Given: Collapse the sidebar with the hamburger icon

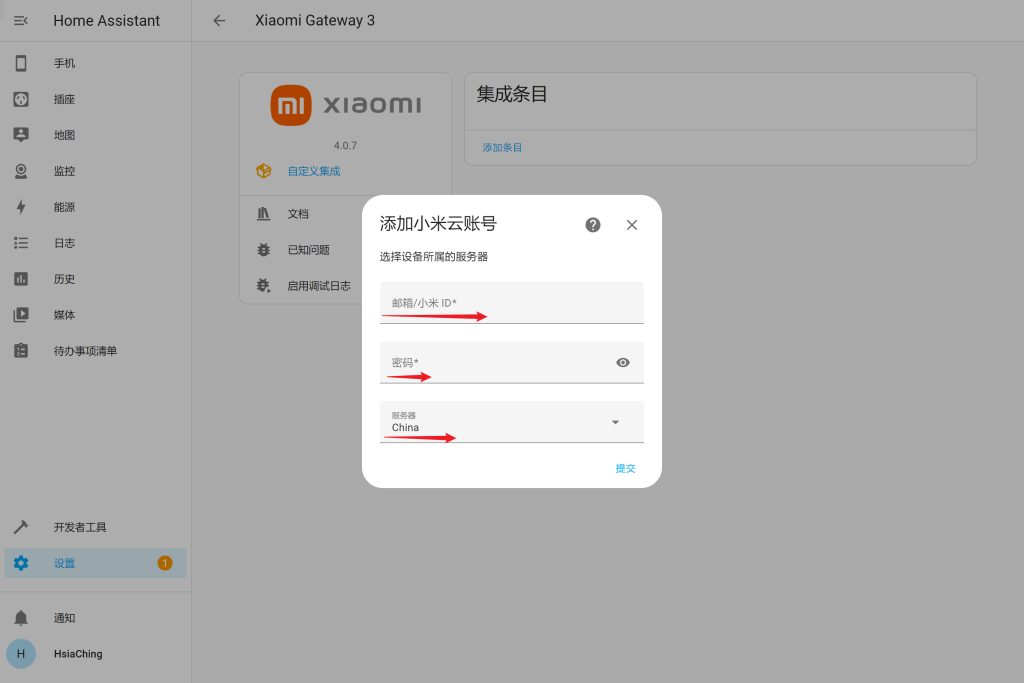Looking at the screenshot, I should click(21, 21).
